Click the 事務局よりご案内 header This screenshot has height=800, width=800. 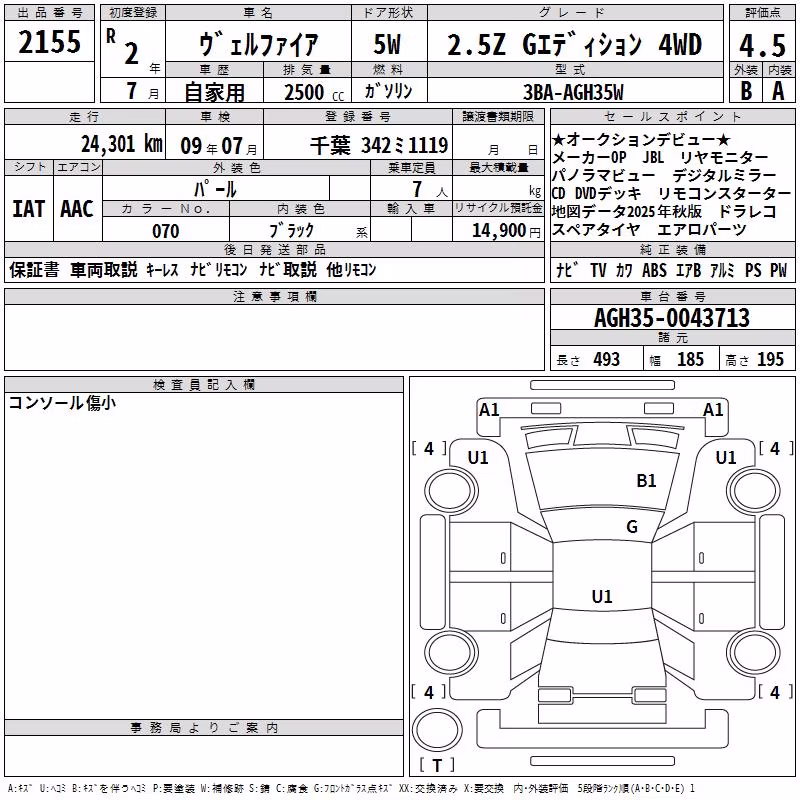click(204, 728)
